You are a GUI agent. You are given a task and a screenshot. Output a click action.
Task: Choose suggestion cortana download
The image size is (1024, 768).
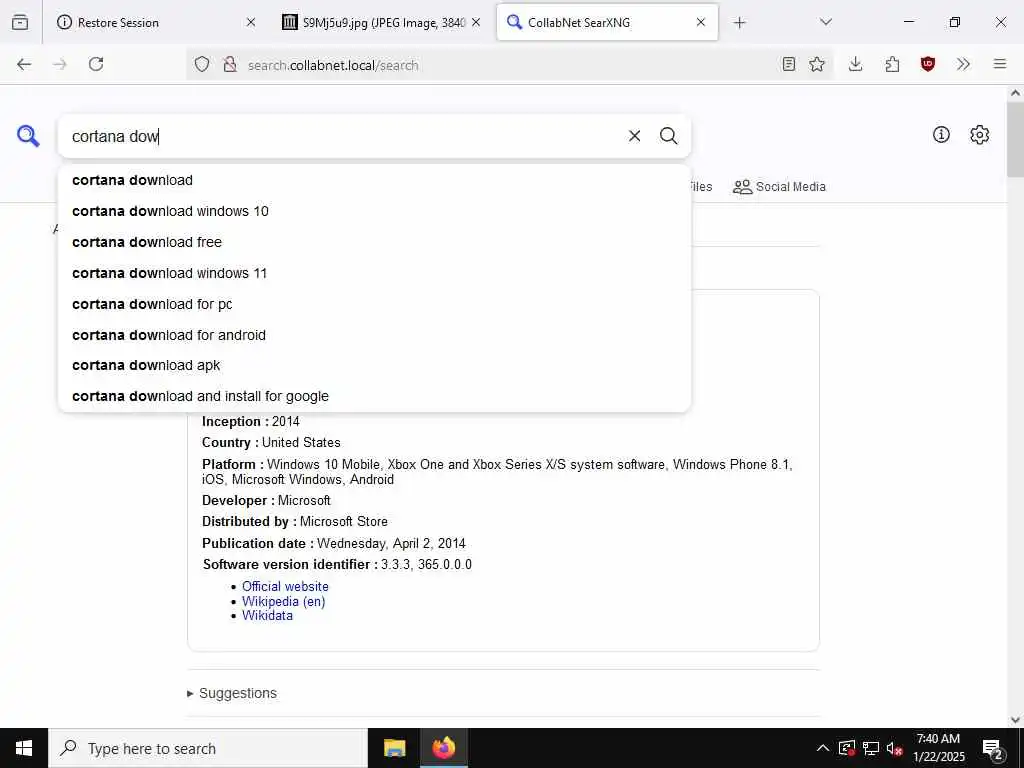coord(374,180)
